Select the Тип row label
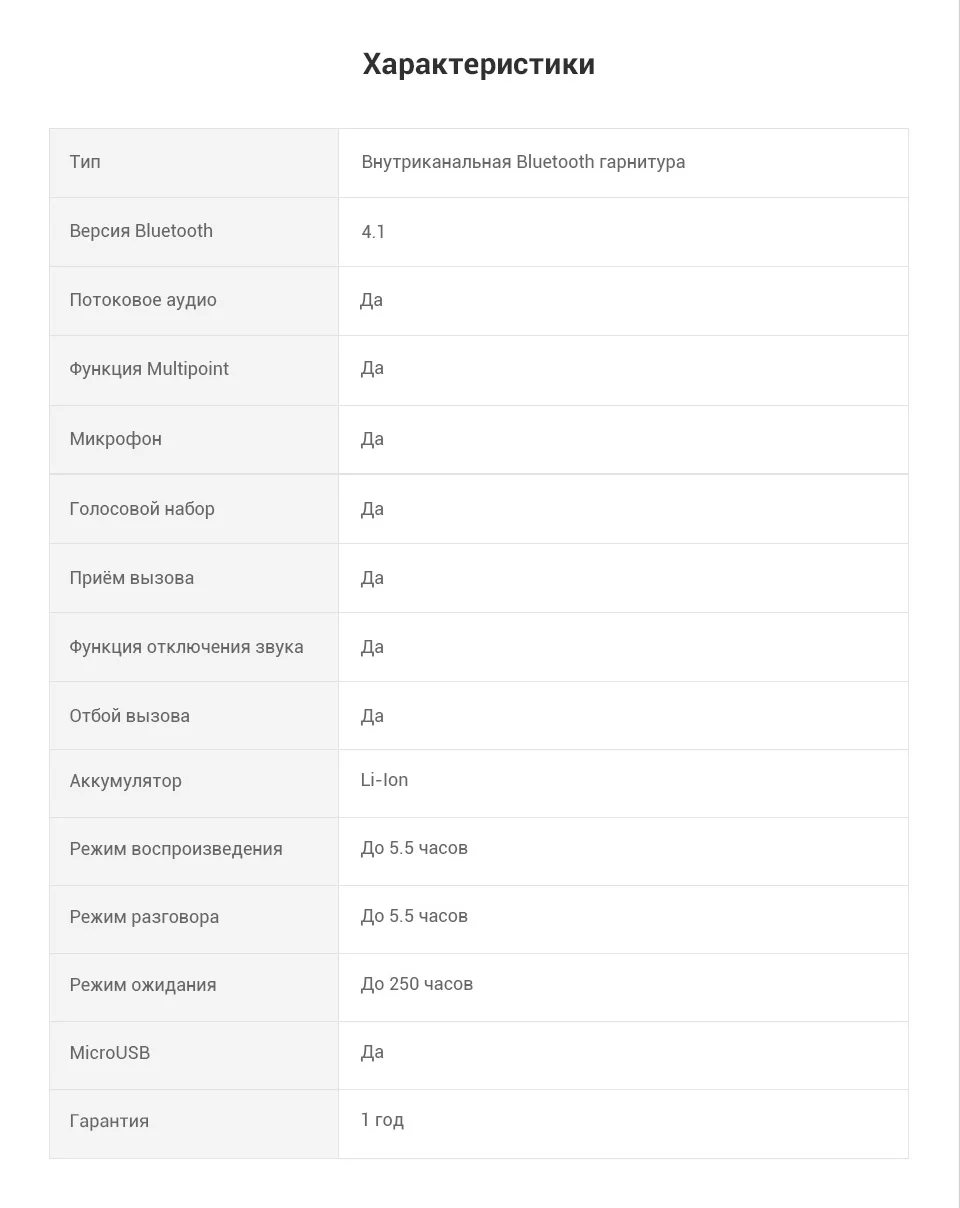Screen dimensions: 960x1208 (x=85, y=162)
